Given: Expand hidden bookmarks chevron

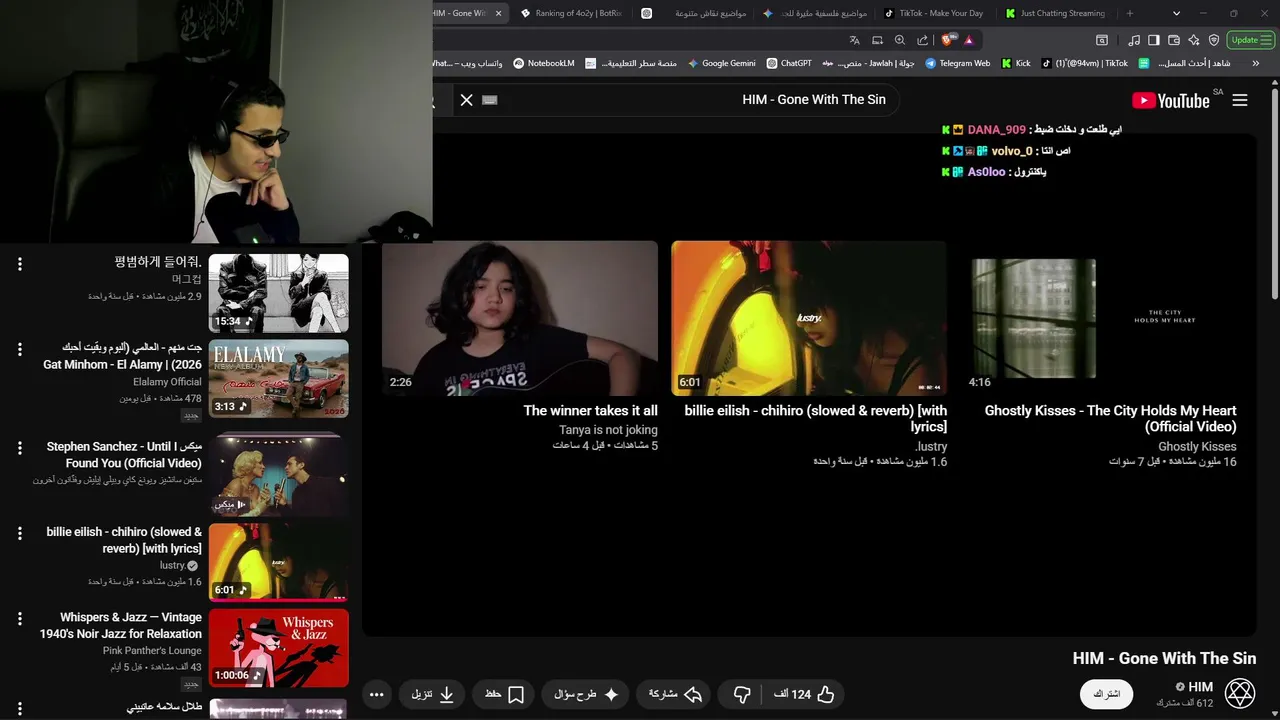Looking at the screenshot, I should pyautogui.click(x=1258, y=63).
